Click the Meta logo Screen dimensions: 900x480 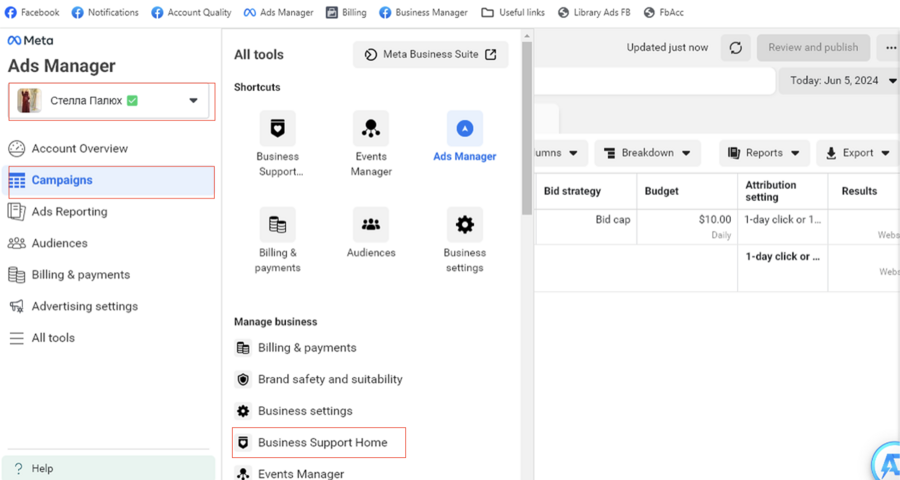(x=30, y=41)
